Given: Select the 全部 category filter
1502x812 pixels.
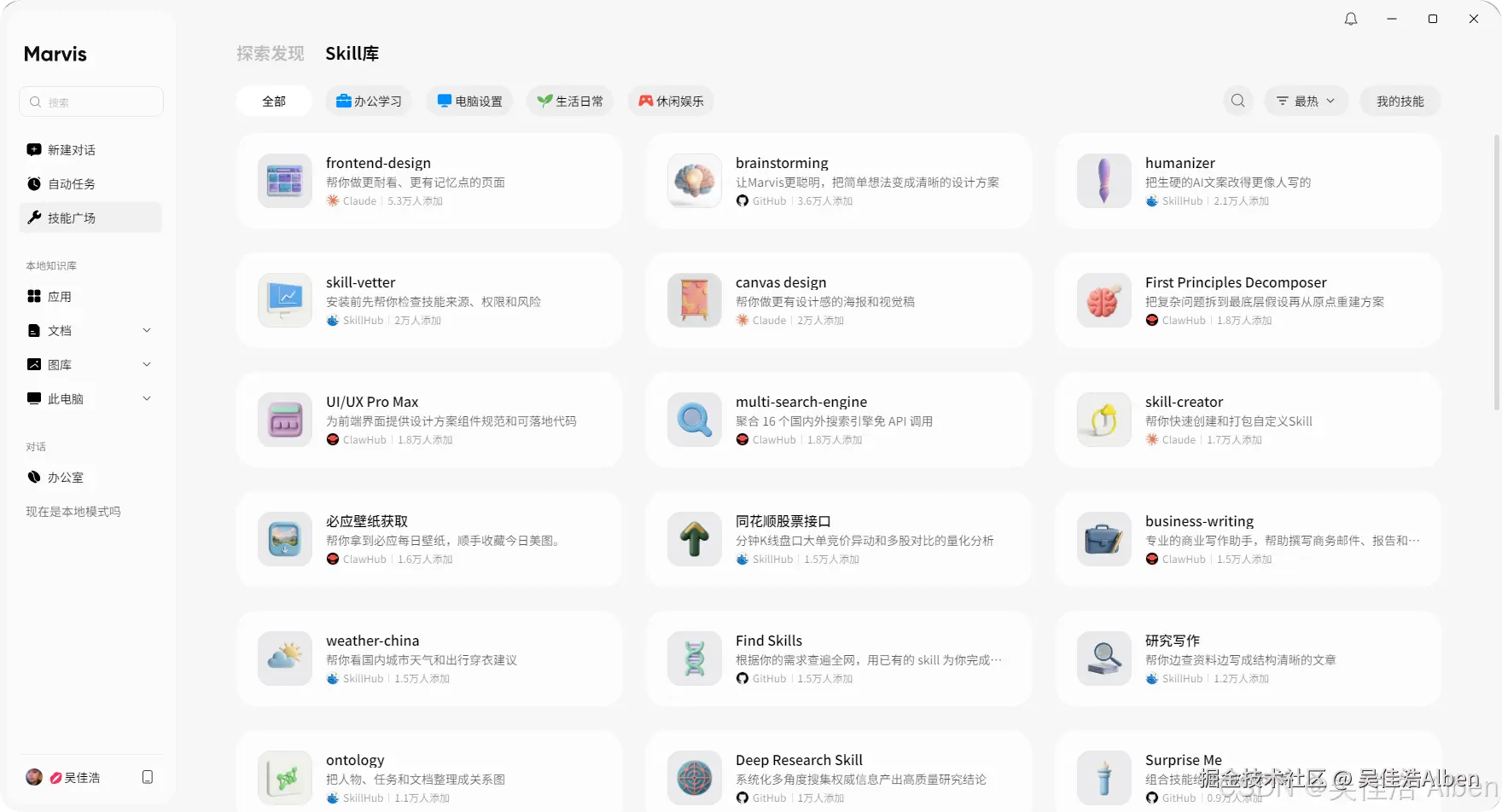Looking at the screenshot, I should click(x=274, y=101).
